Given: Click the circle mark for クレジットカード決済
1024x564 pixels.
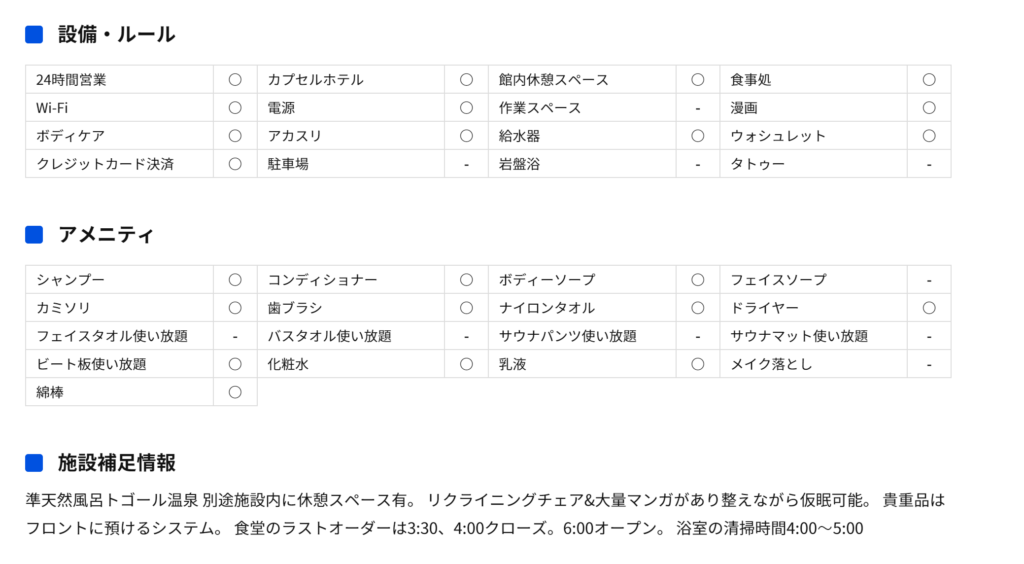Looking at the screenshot, I should pyautogui.click(x=235, y=164).
